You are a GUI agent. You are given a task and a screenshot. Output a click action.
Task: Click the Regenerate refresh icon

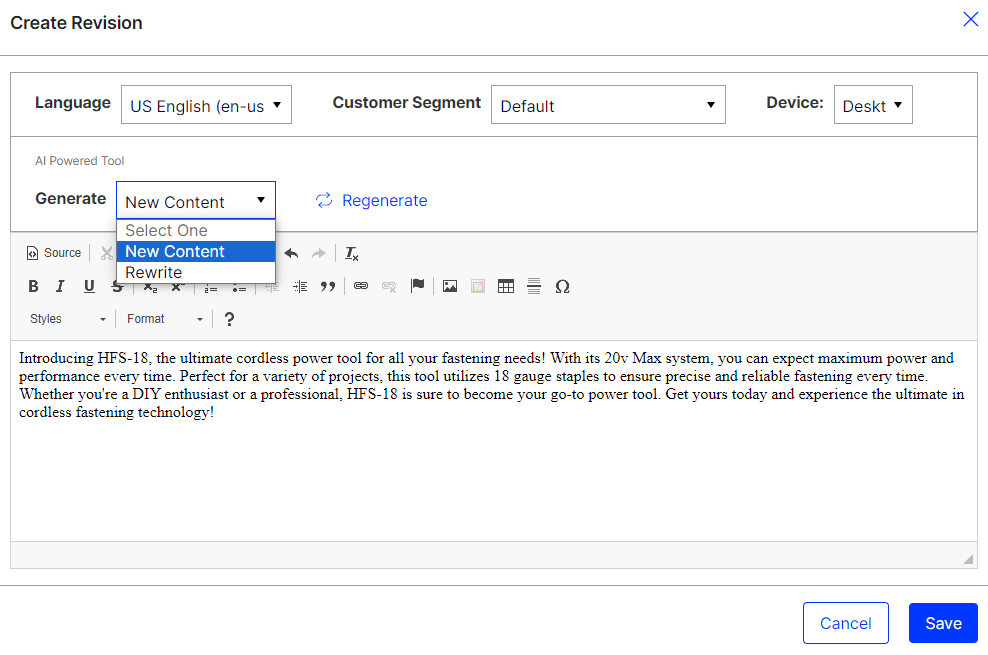pyautogui.click(x=324, y=200)
